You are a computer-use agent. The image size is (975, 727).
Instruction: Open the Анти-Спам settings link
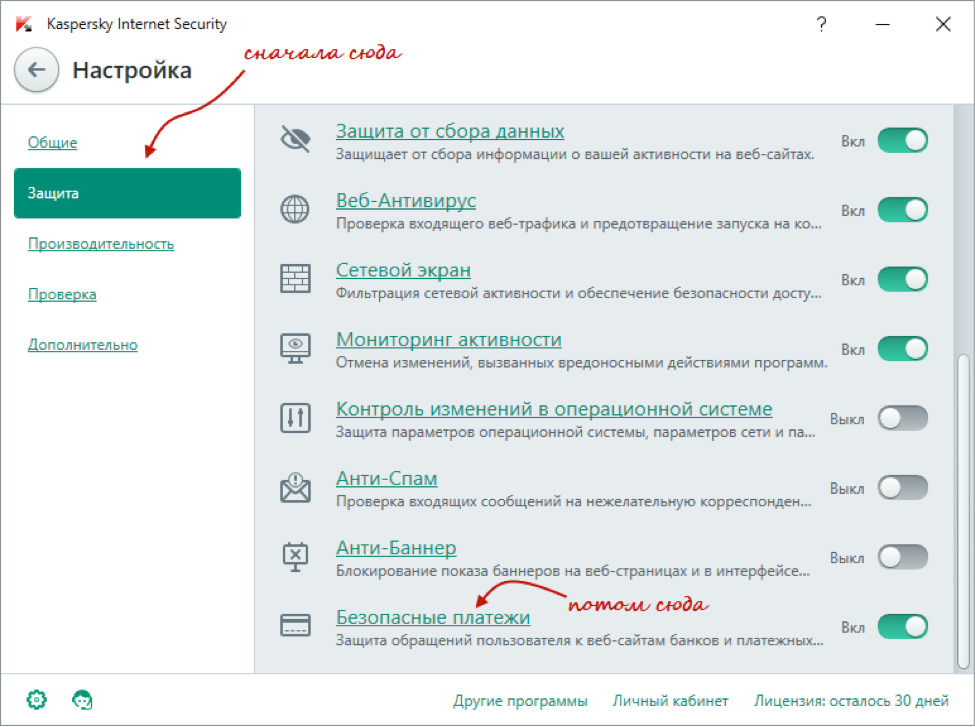387,478
